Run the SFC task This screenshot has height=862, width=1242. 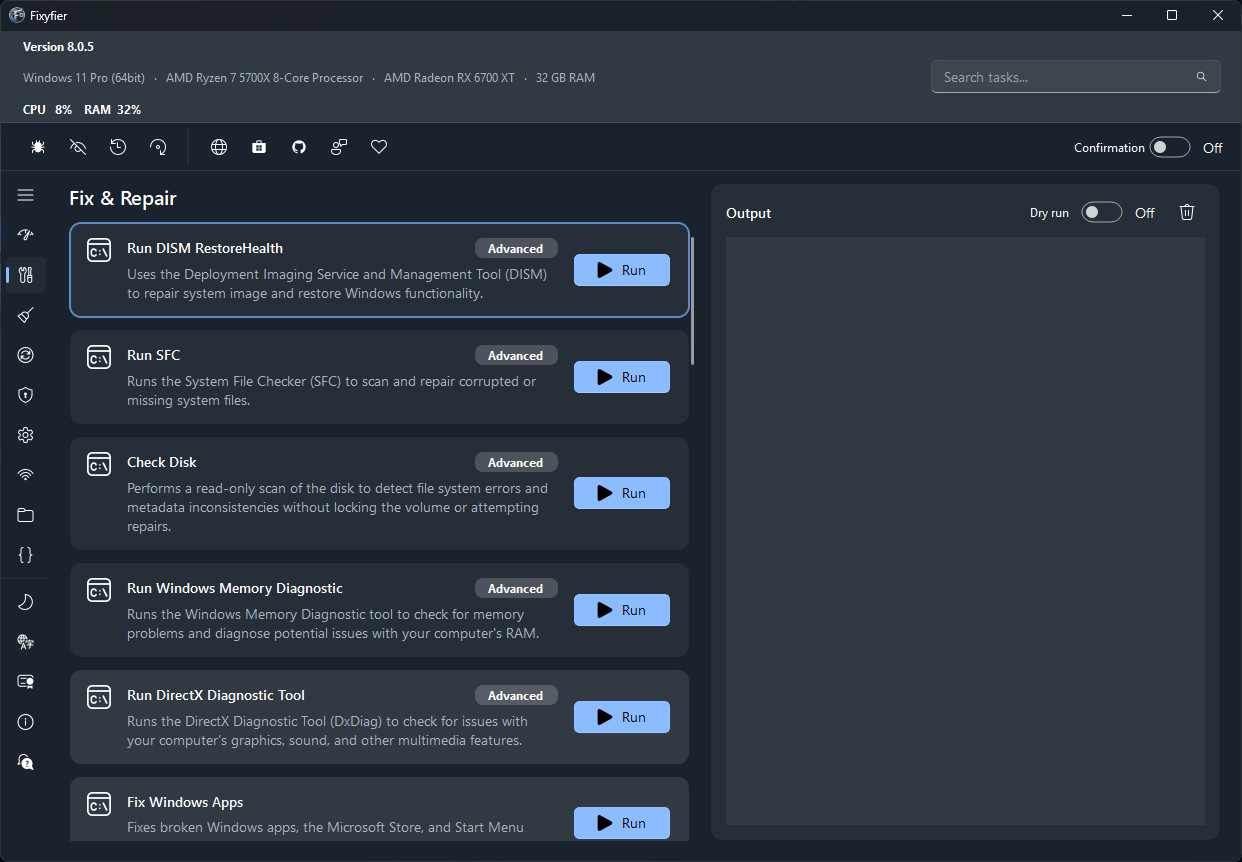[x=622, y=377]
